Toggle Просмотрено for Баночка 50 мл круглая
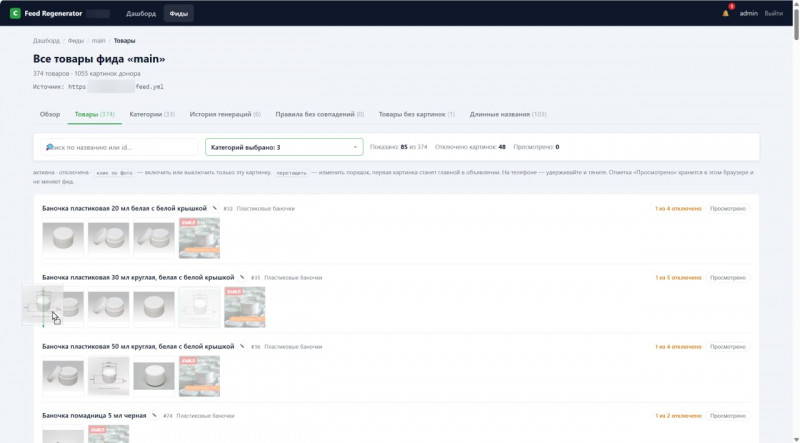The height and width of the screenshot is (443, 800). tap(728, 347)
